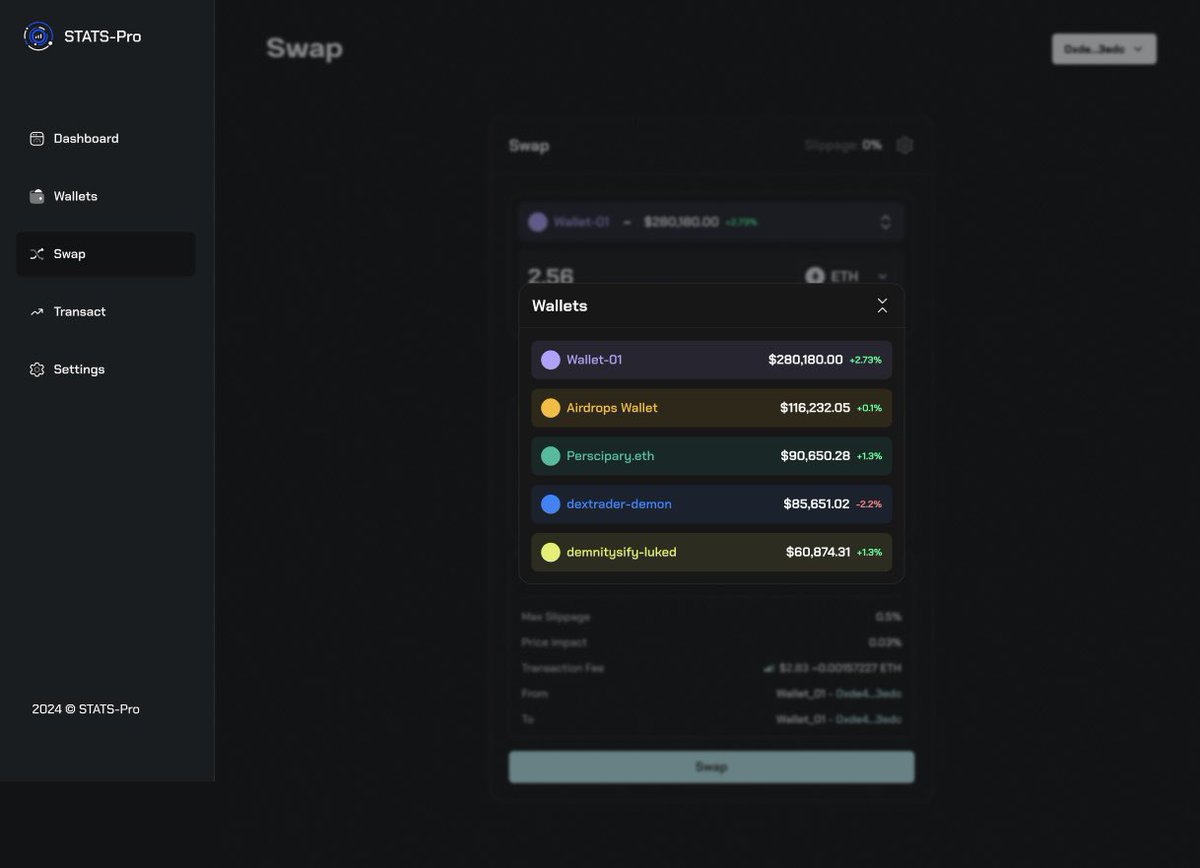Open the ETH token dropdown
This screenshot has height=868, width=1200.
tap(847, 276)
